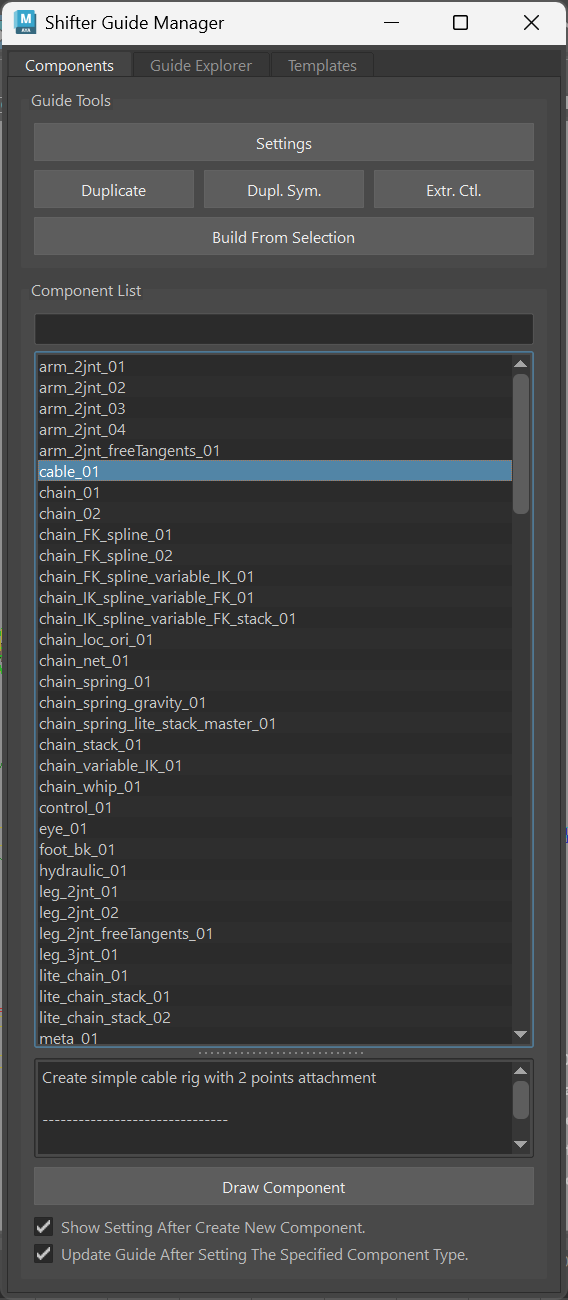Screen dimensions: 568x1300
Task: Click the Maya icon in the title bar
Action: [27, 22]
